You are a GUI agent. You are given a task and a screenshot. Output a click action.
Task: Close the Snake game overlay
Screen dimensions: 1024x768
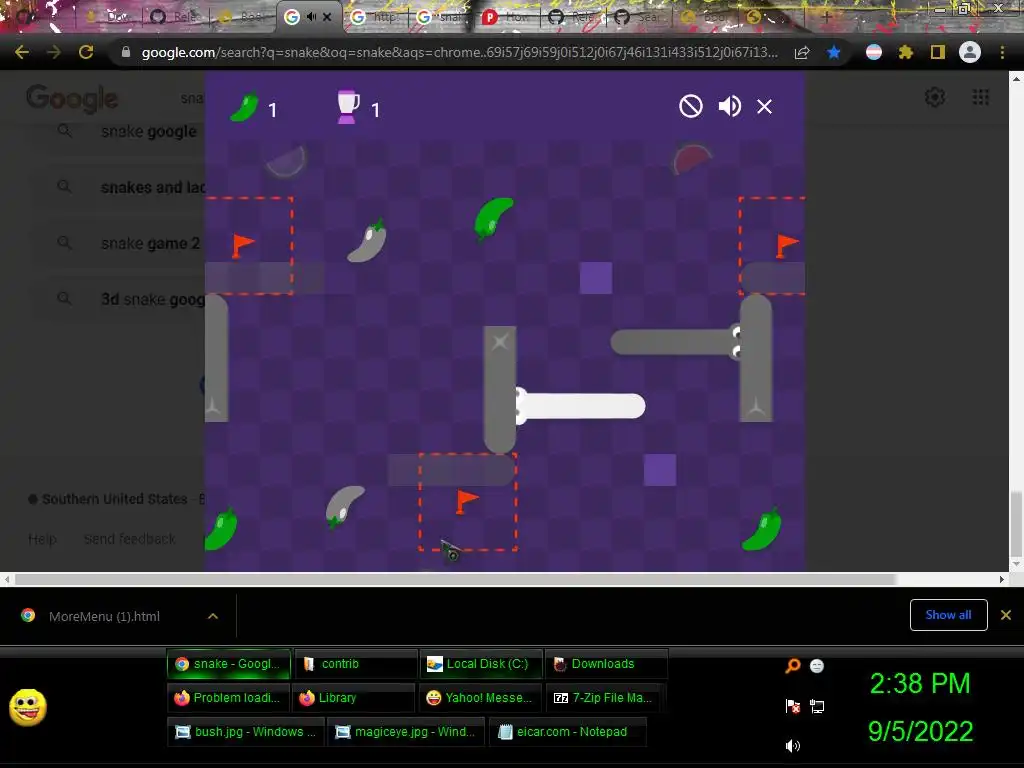tap(764, 106)
